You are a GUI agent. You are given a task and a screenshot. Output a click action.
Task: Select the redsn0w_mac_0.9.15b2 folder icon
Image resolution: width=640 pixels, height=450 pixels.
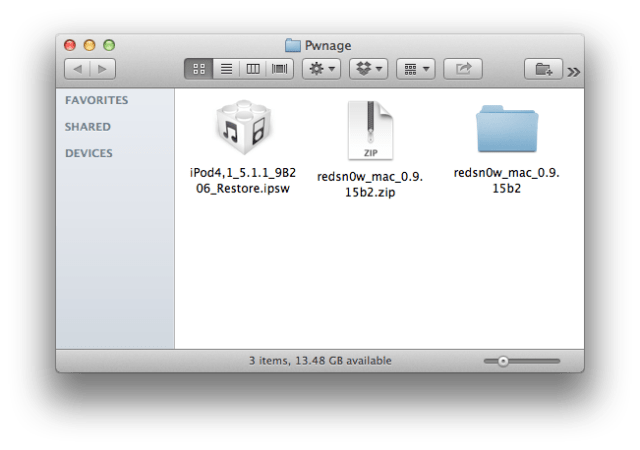point(507,129)
